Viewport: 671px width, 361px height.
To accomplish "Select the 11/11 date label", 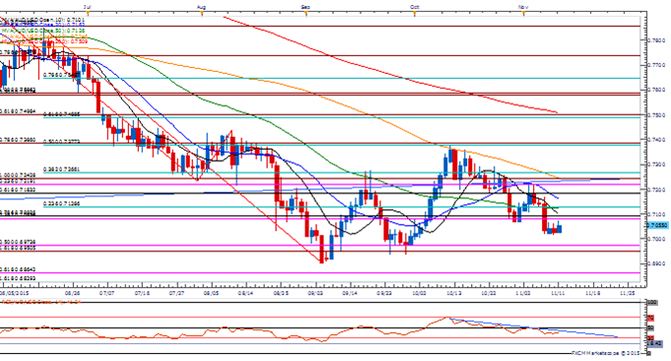I will pos(558,293).
